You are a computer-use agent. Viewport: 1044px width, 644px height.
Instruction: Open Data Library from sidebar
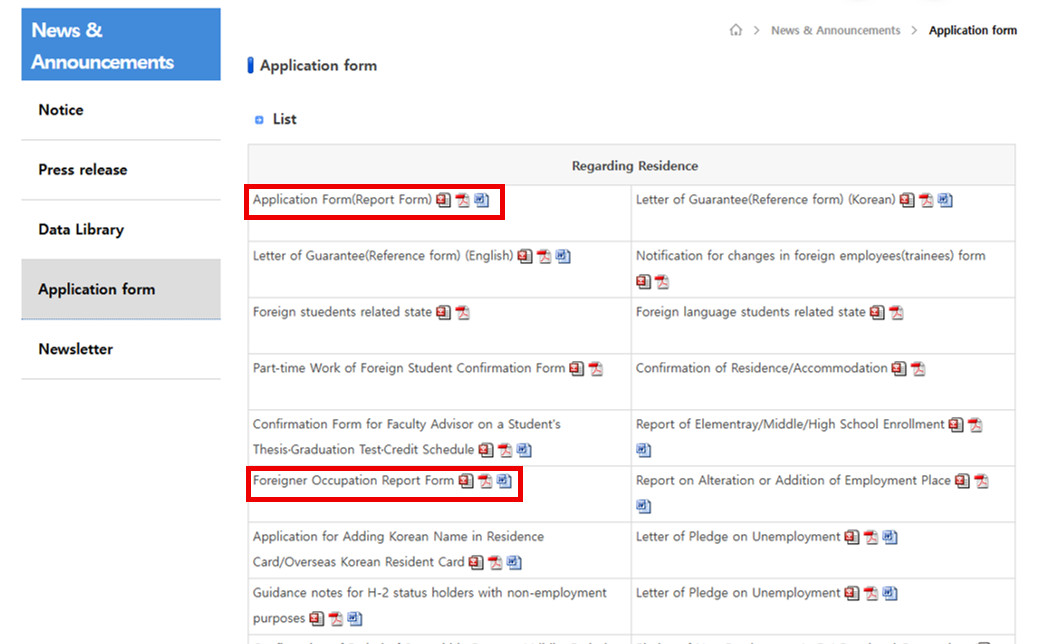pyautogui.click(x=81, y=230)
